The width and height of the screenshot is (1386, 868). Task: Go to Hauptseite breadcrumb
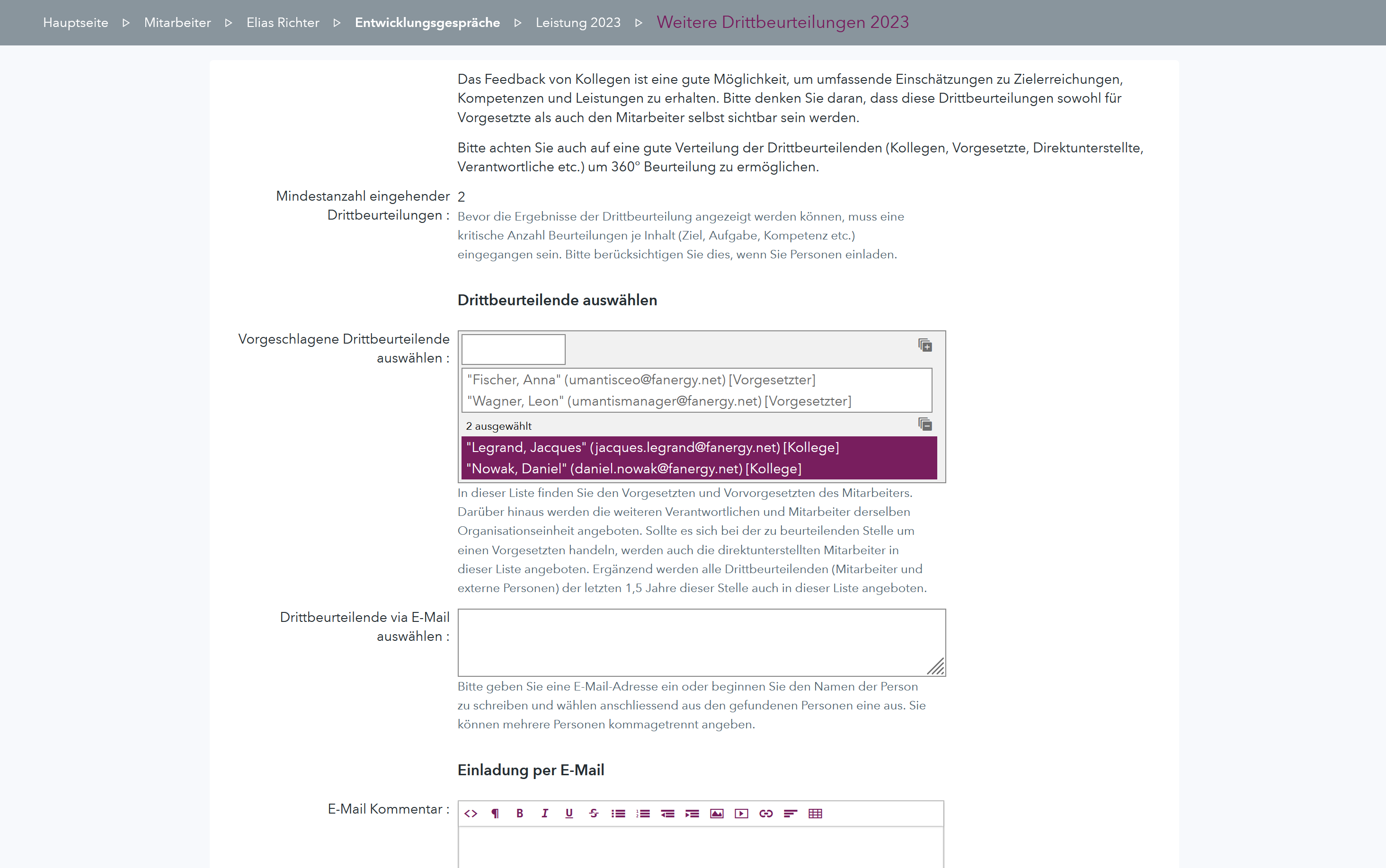pyautogui.click(x=75, y=22)
